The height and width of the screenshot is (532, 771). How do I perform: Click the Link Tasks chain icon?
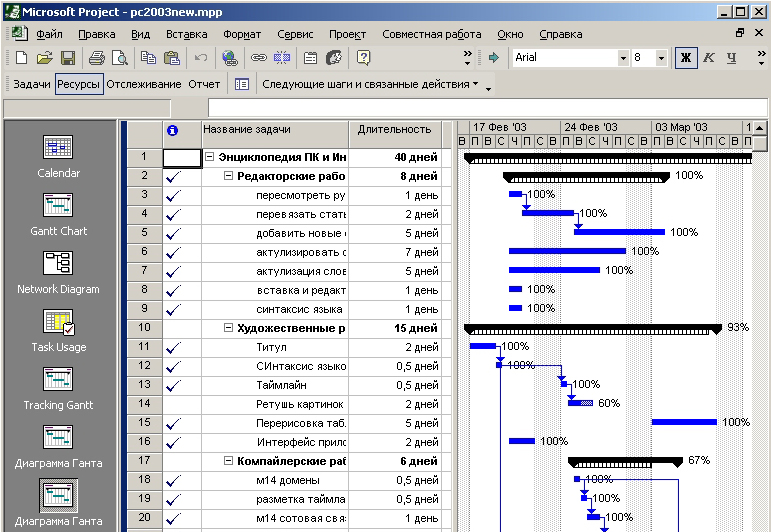pos(259,58)
